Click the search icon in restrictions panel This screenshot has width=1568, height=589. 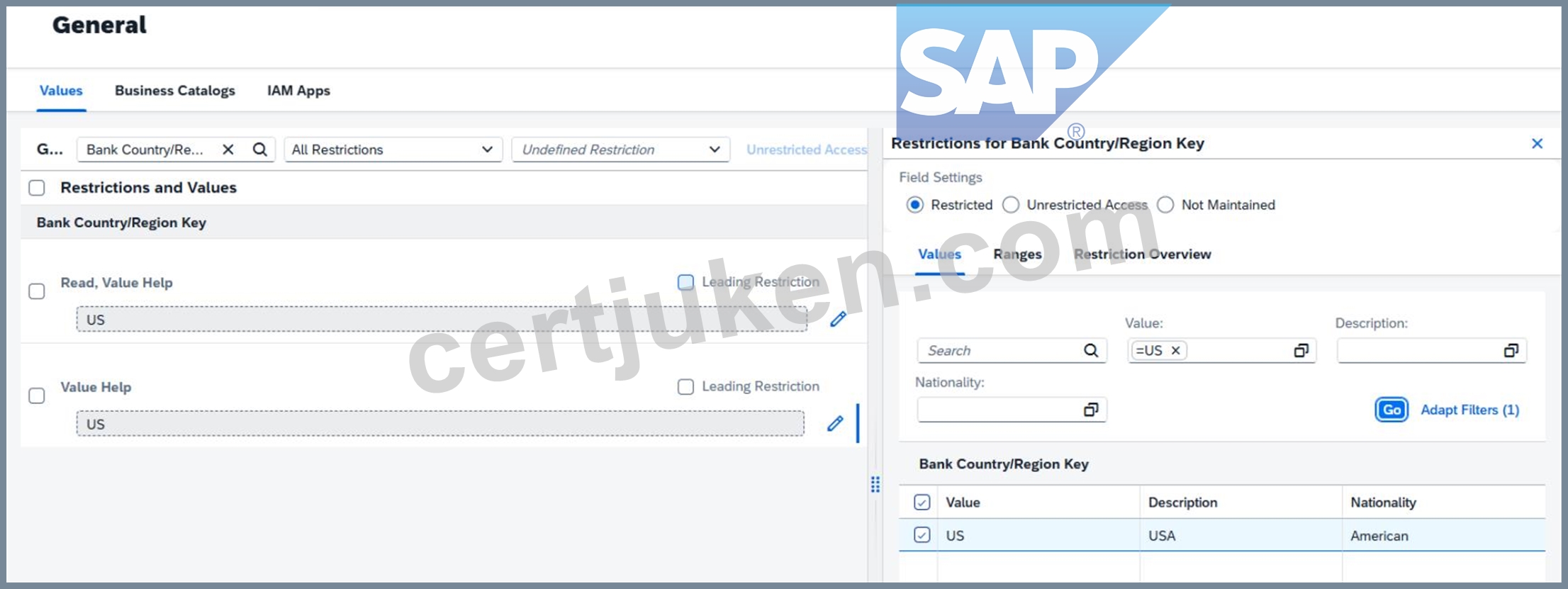click(x=1091, y=350)
